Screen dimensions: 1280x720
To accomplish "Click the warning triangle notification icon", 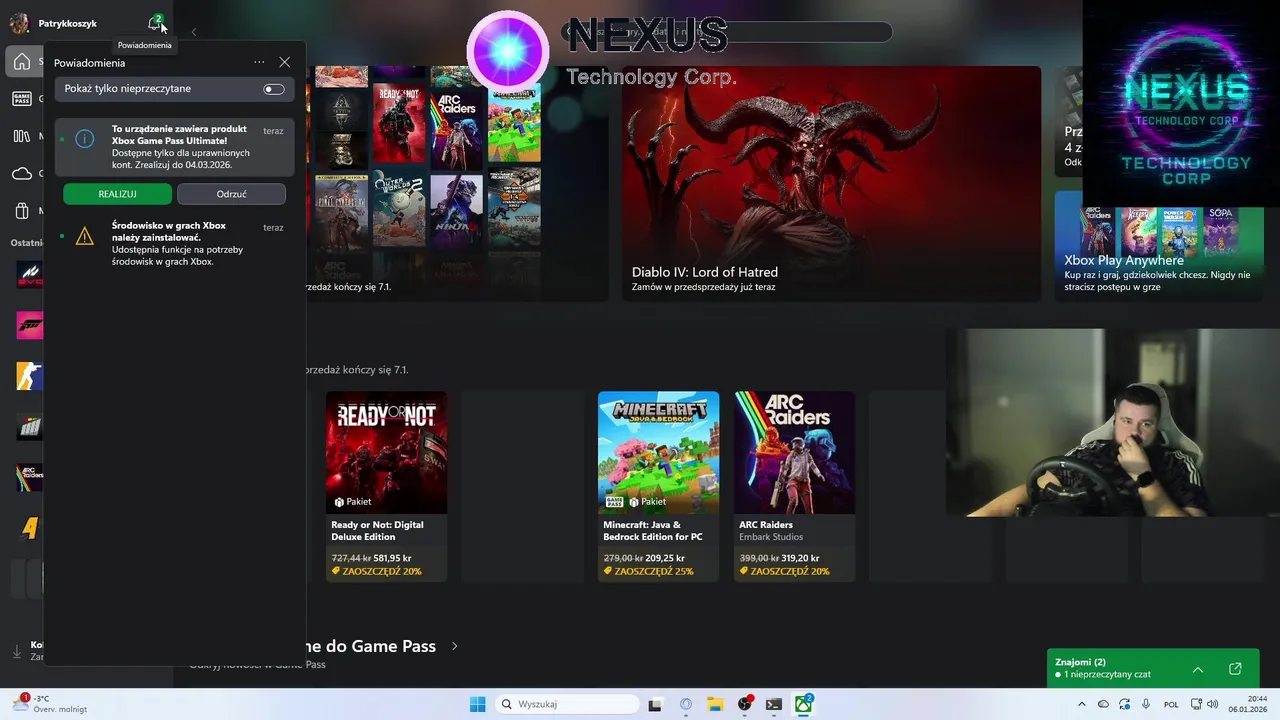I will tap(85, 236).
